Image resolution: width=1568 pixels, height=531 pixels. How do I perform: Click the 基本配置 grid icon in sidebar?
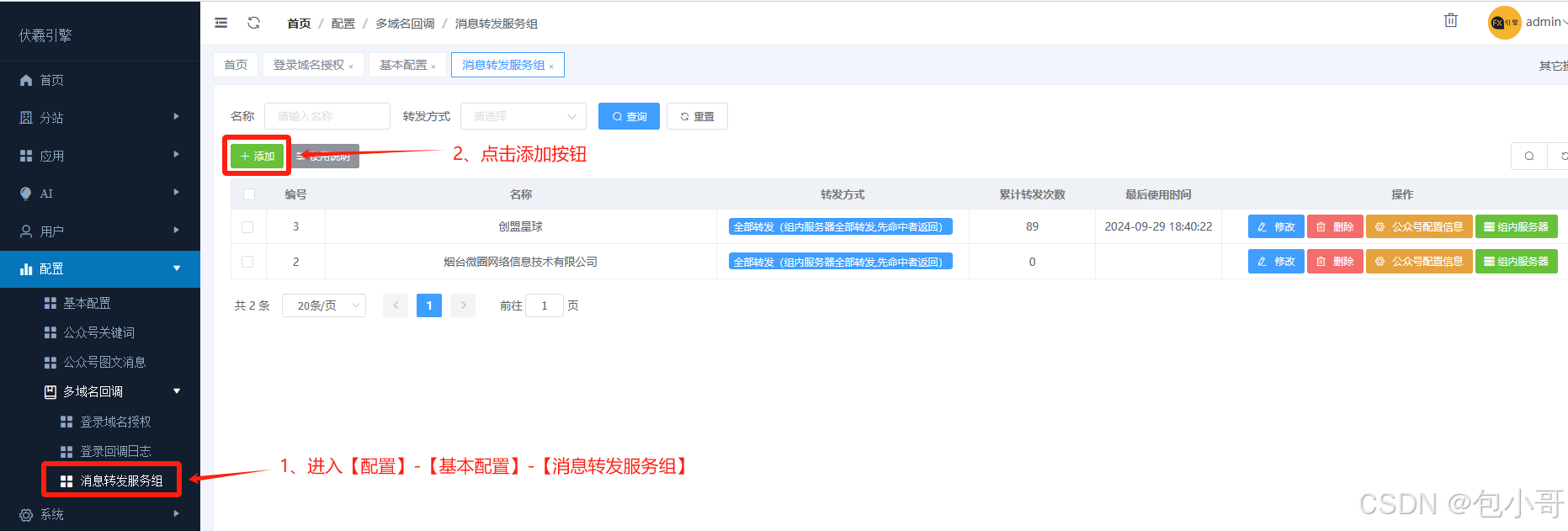(50, 303)
